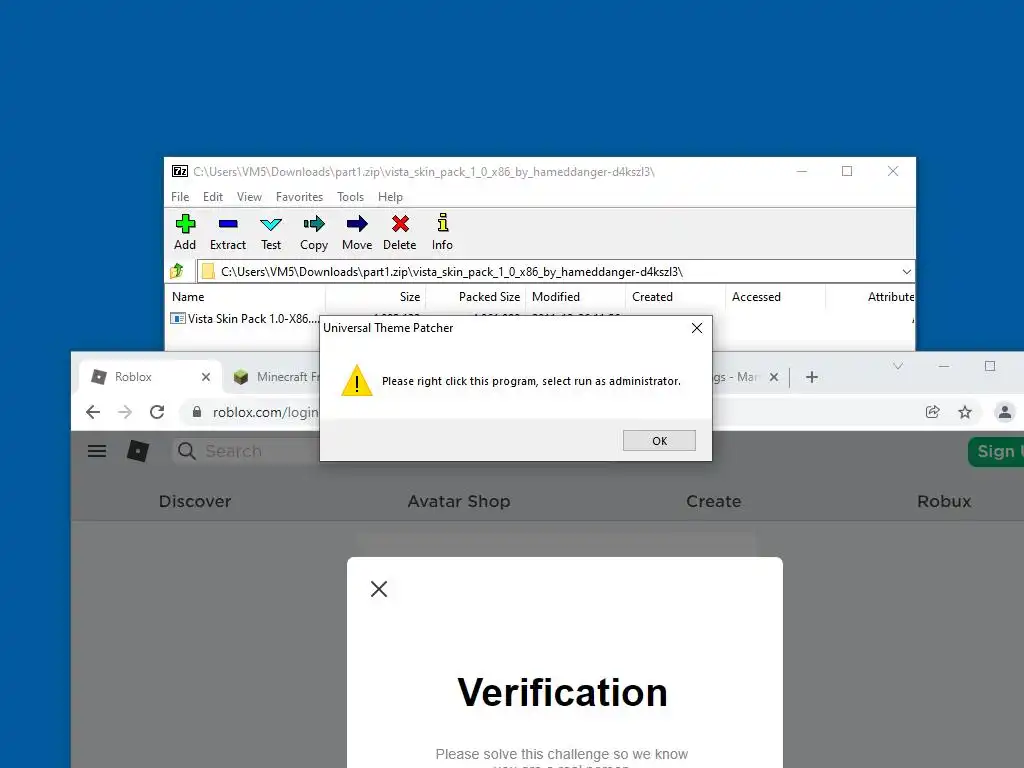Click the Roblox logo on the site header
Screen dimensions: 1024x768
[x=137, y=451]
